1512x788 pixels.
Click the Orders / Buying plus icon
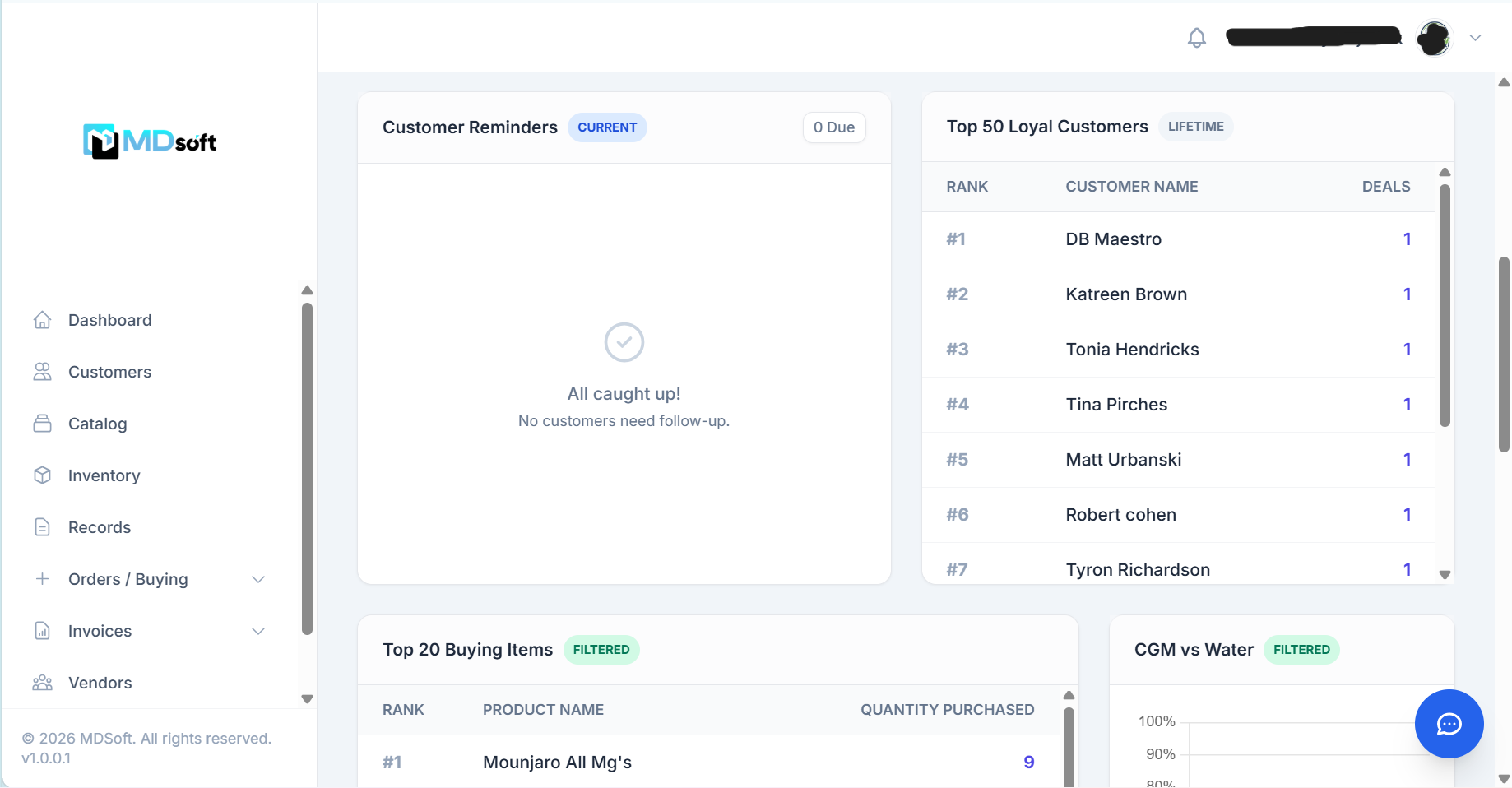43,579
